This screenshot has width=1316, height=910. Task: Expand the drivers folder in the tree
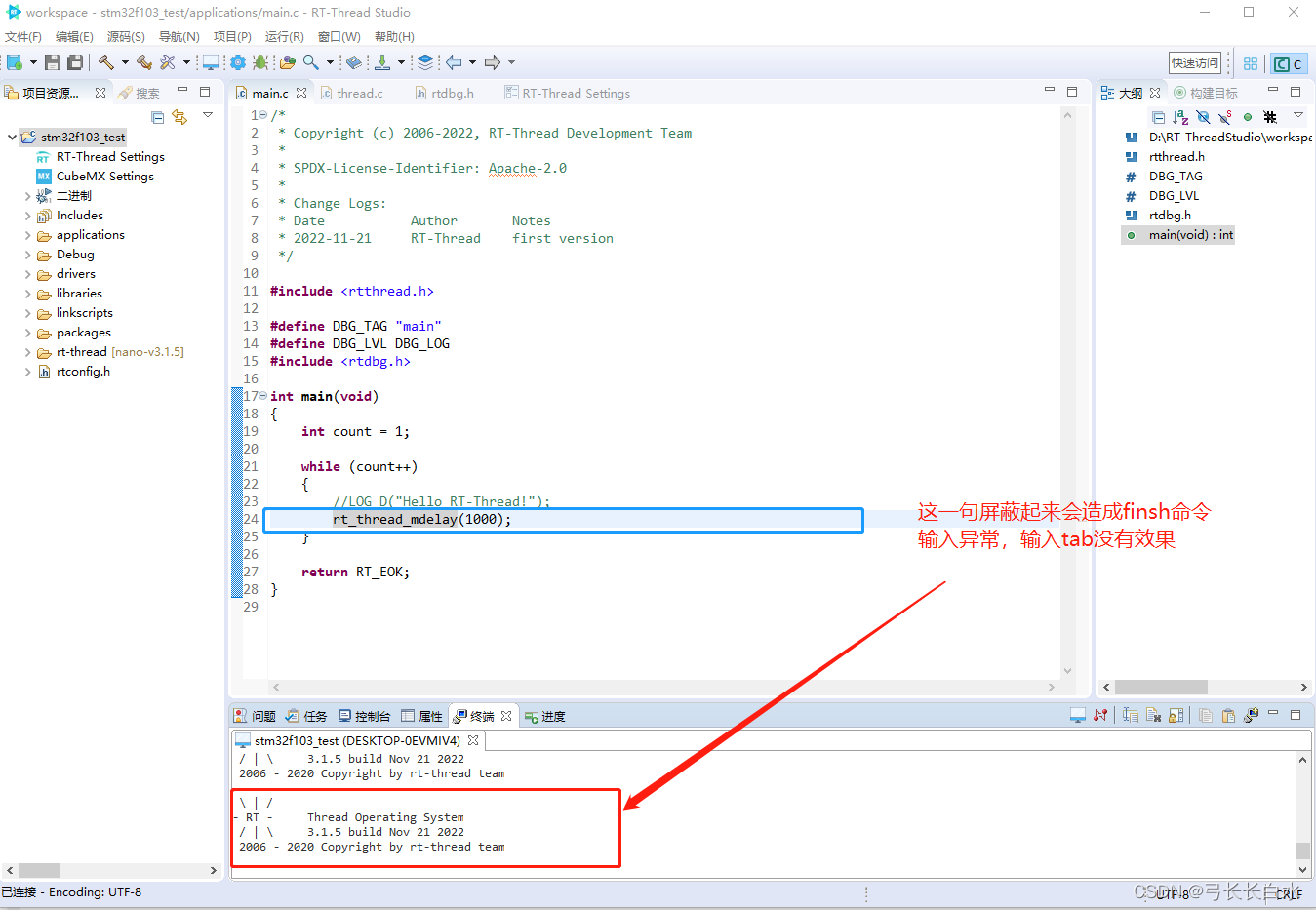(x=27, y=274)
